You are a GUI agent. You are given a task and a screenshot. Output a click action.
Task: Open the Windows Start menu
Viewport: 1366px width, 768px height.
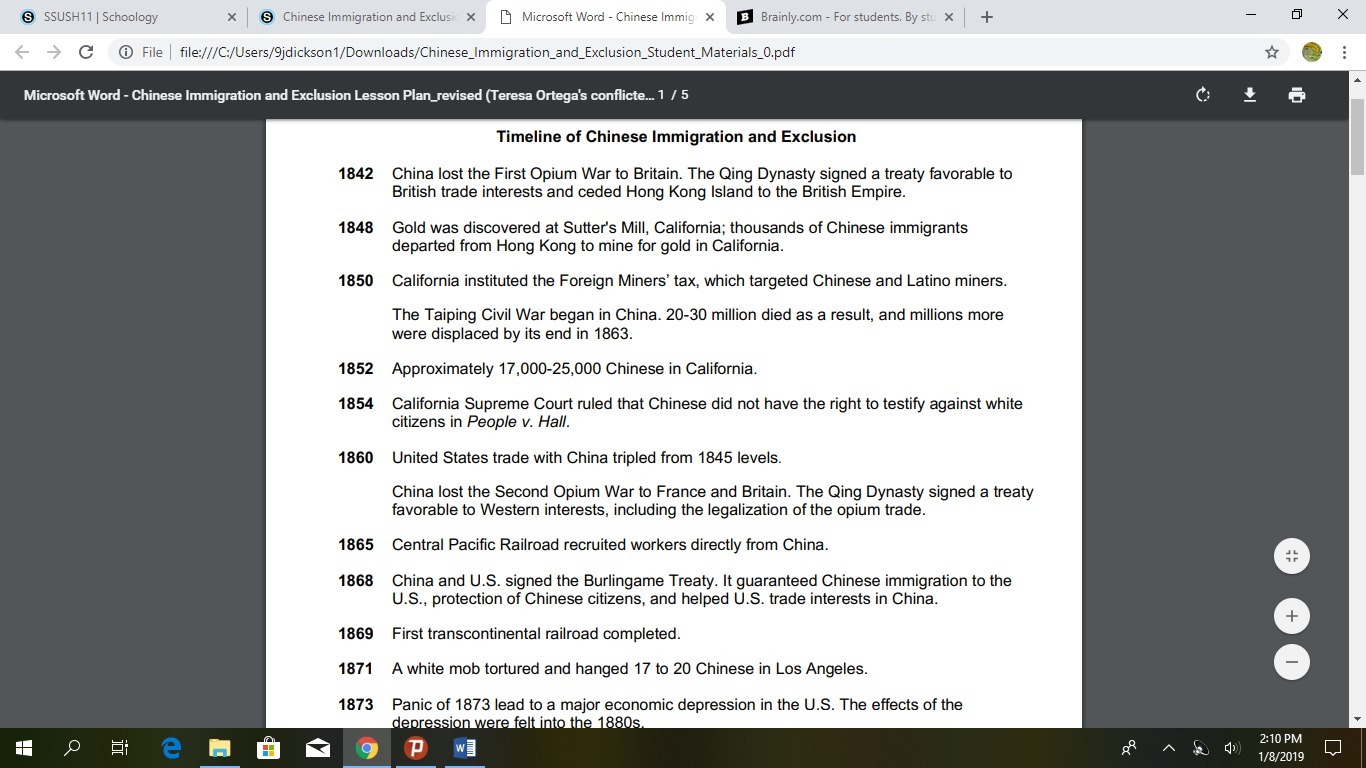coord(24,748)
